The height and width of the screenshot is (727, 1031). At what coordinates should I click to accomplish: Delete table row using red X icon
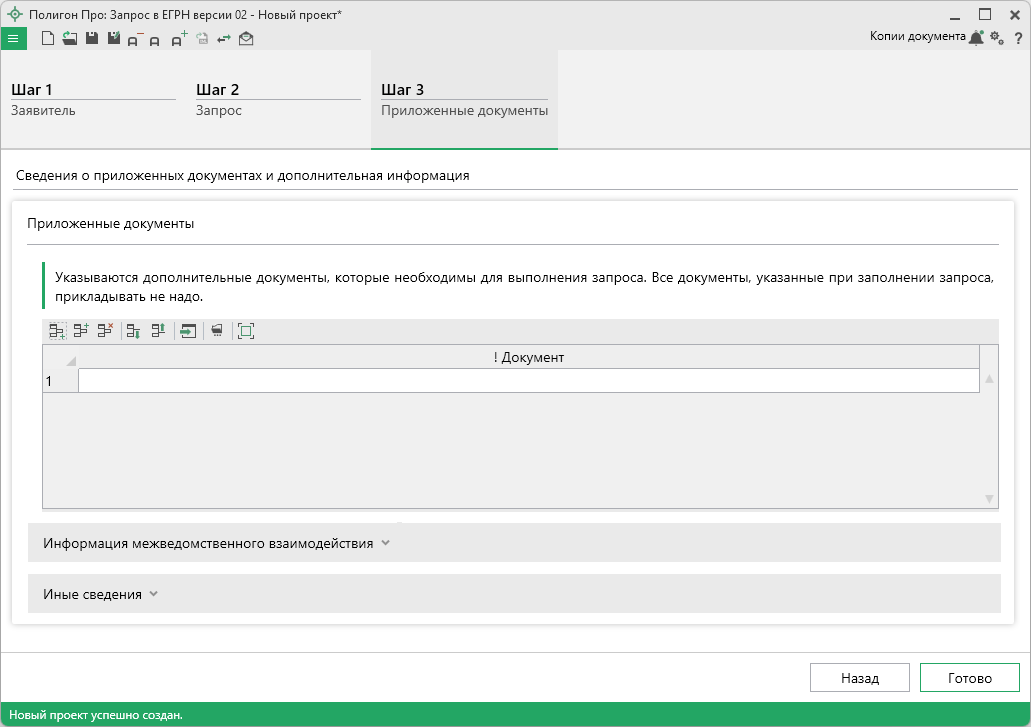[106, 331]
